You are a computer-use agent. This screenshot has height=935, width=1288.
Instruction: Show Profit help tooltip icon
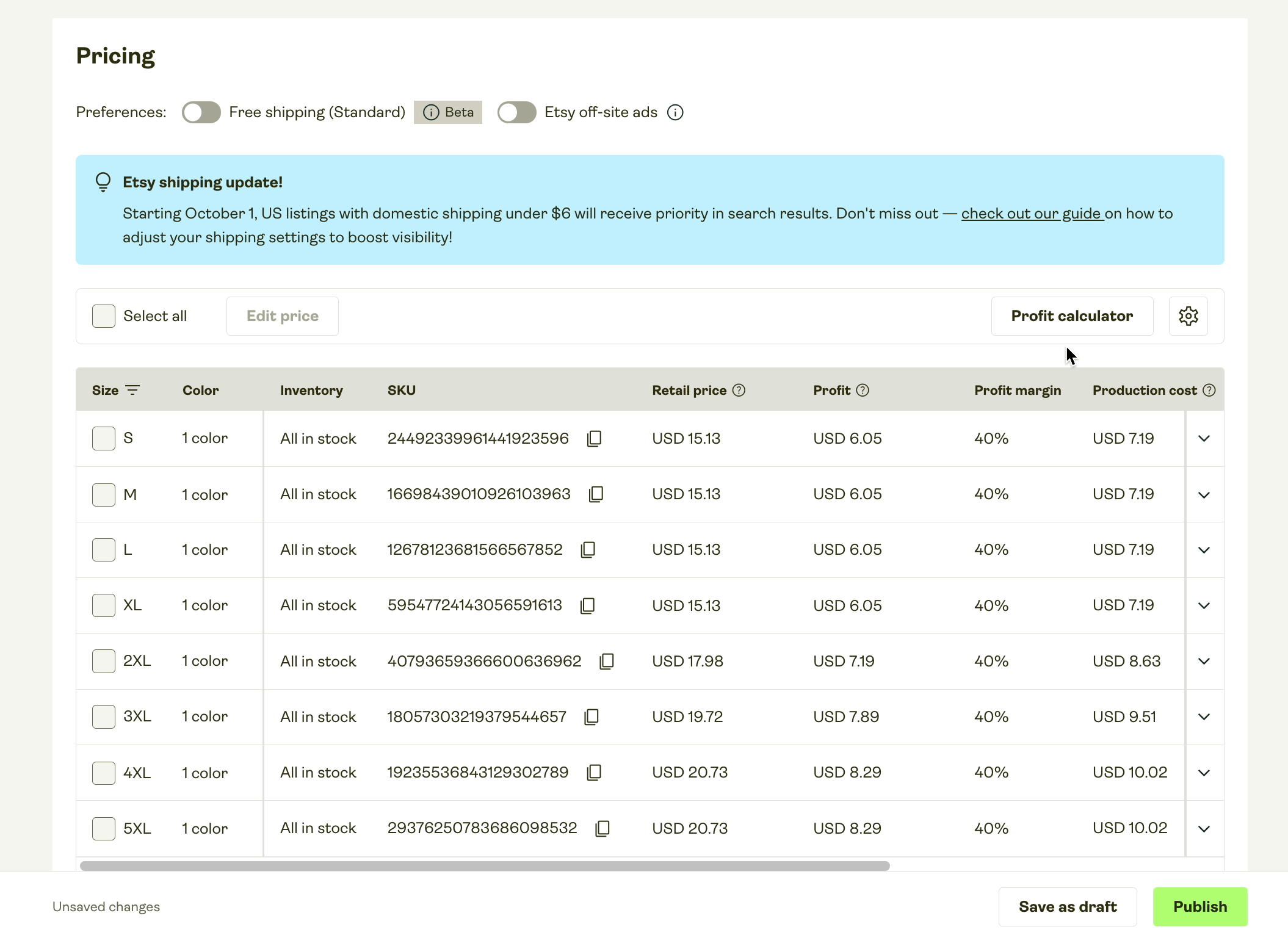(863, 390)
